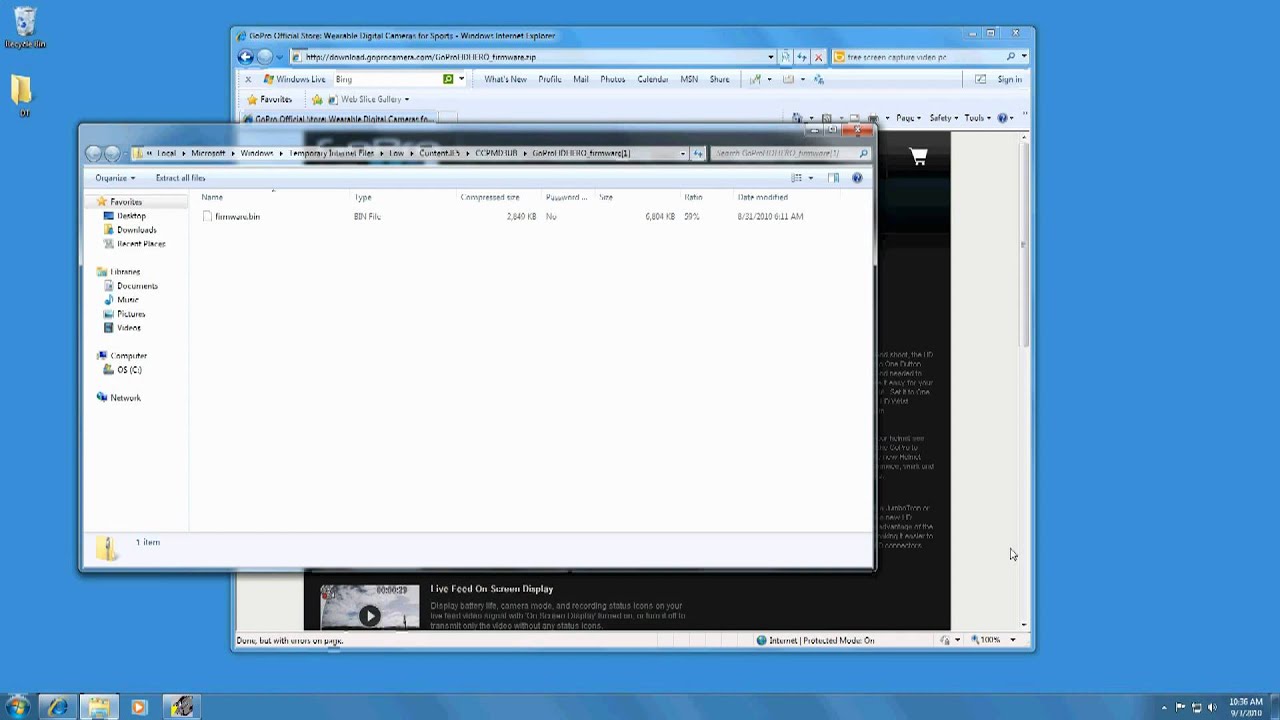The width and height of the screenshot is (1280, 720).
Task: Open Videos library in the sidebar
Action: pos(128,328)
